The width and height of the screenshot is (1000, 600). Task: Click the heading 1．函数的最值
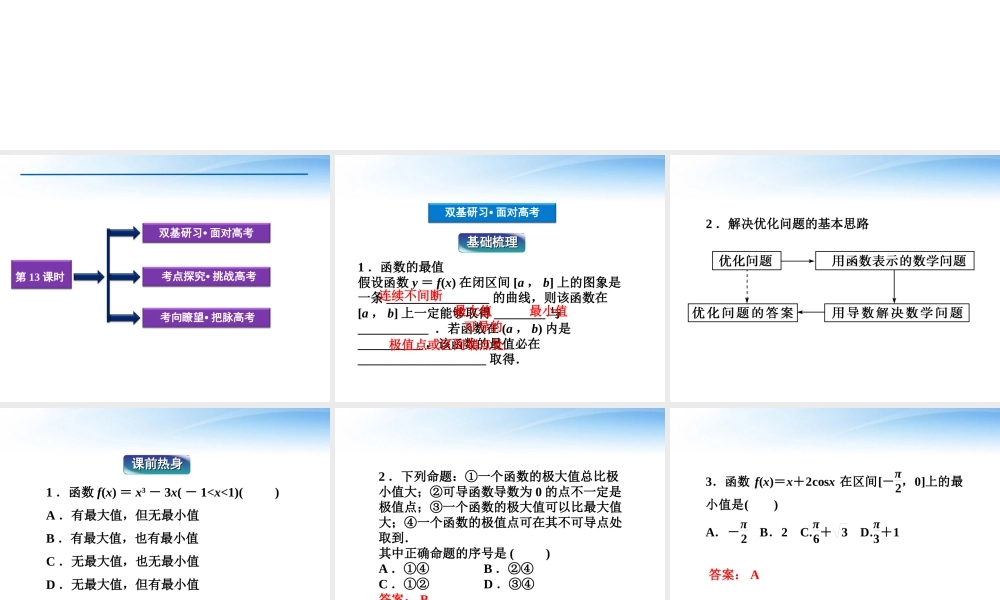(x=401, y=267)
